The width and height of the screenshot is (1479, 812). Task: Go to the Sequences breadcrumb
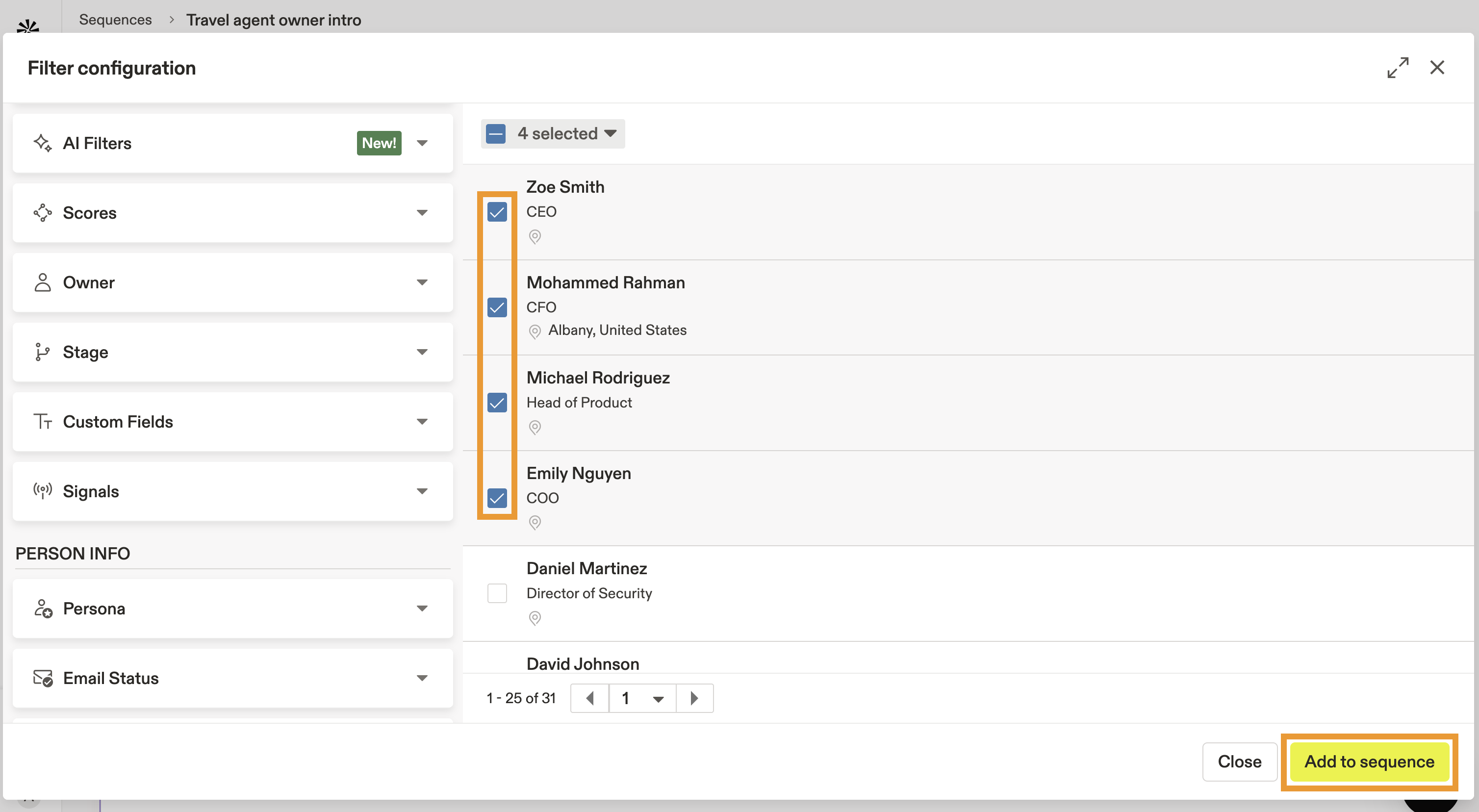pos(115,20)
